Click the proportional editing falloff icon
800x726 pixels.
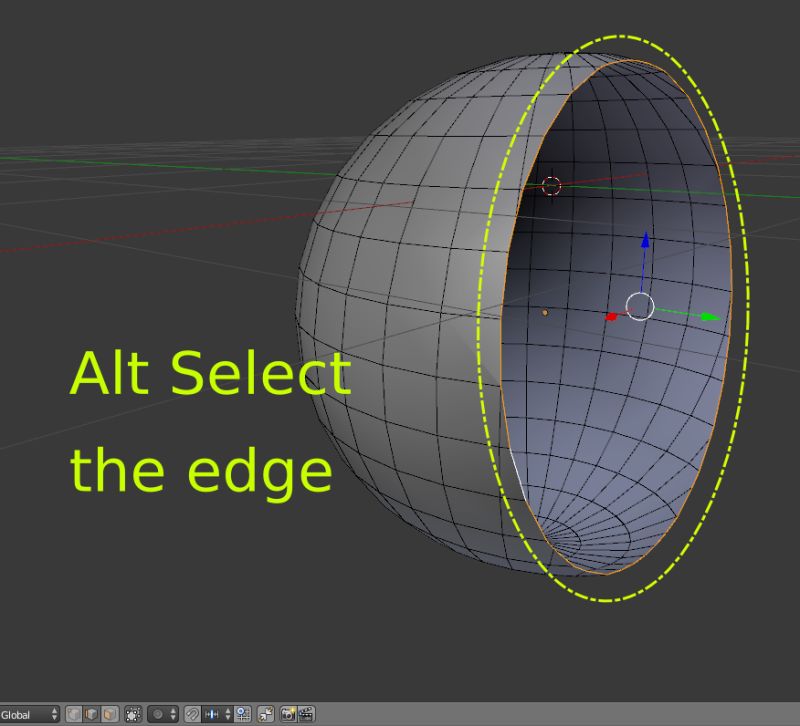pyautogui.click(x=159, y=714)
